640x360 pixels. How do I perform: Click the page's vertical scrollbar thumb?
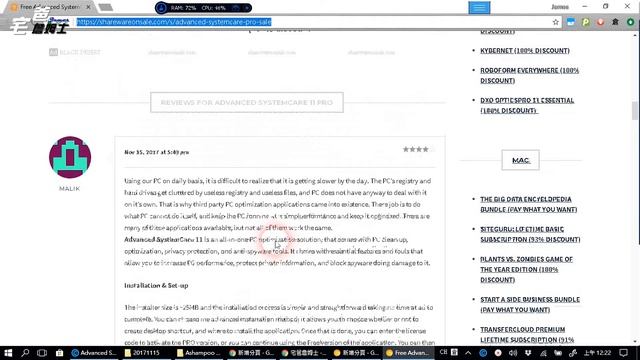pos(635,111)
